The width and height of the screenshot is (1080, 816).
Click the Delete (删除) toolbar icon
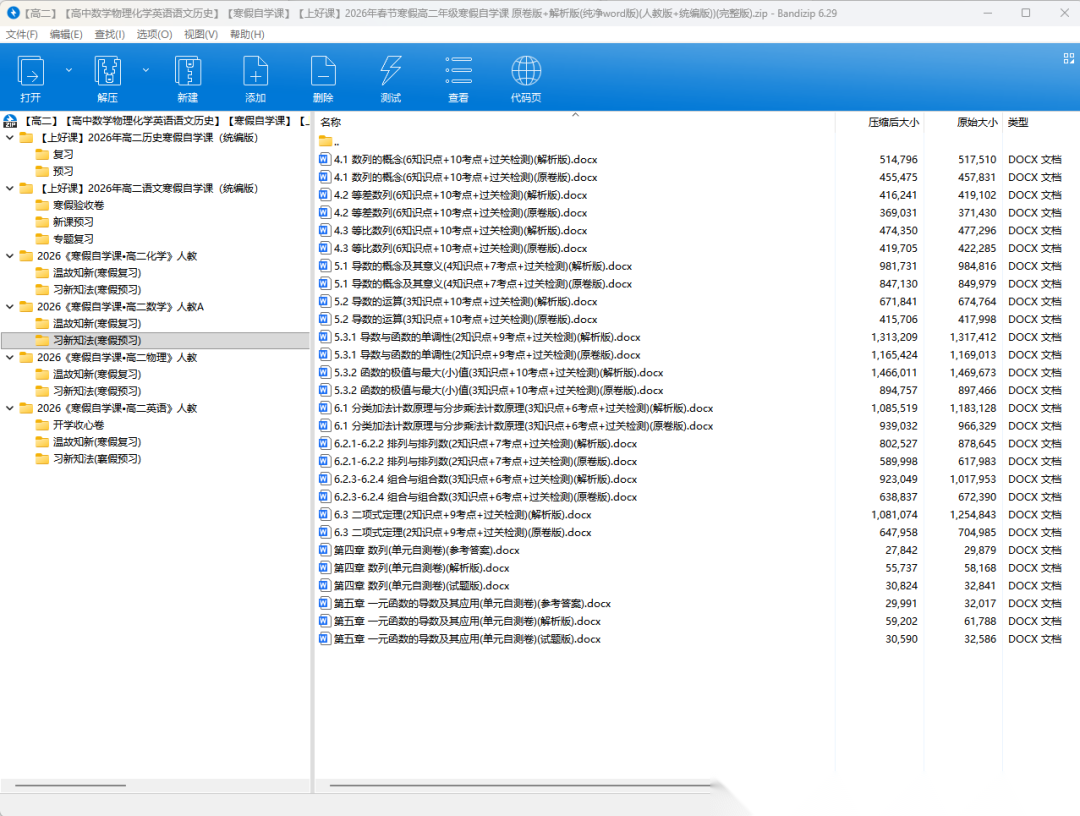coord(323,72)
